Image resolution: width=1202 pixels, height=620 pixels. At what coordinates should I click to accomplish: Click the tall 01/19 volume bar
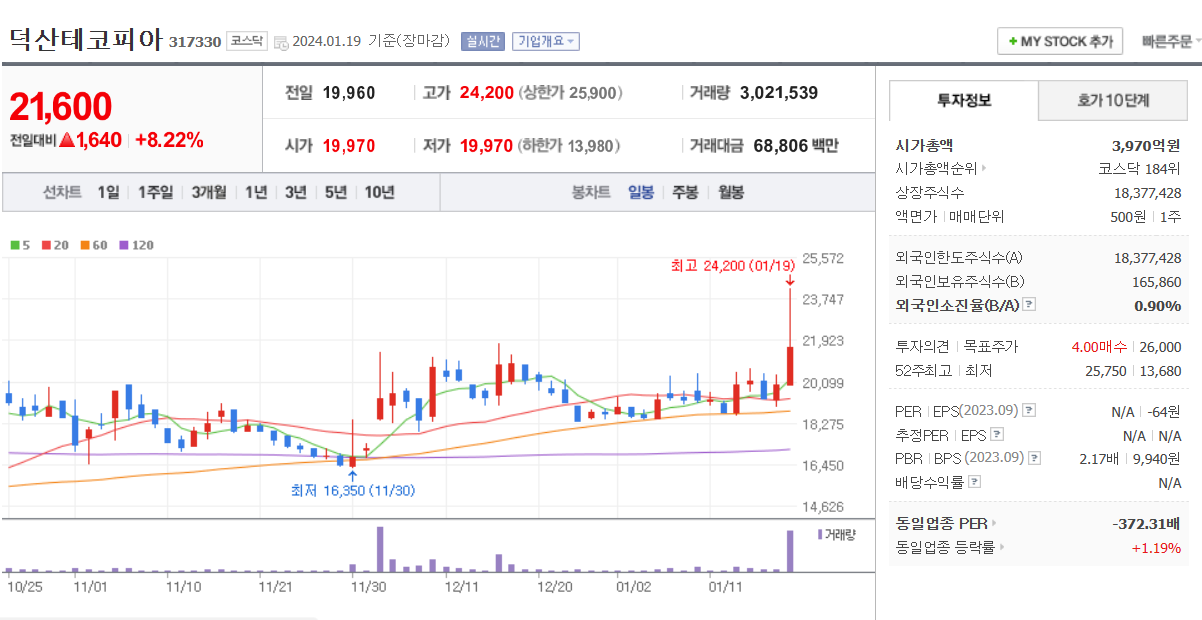coord(790,551)
